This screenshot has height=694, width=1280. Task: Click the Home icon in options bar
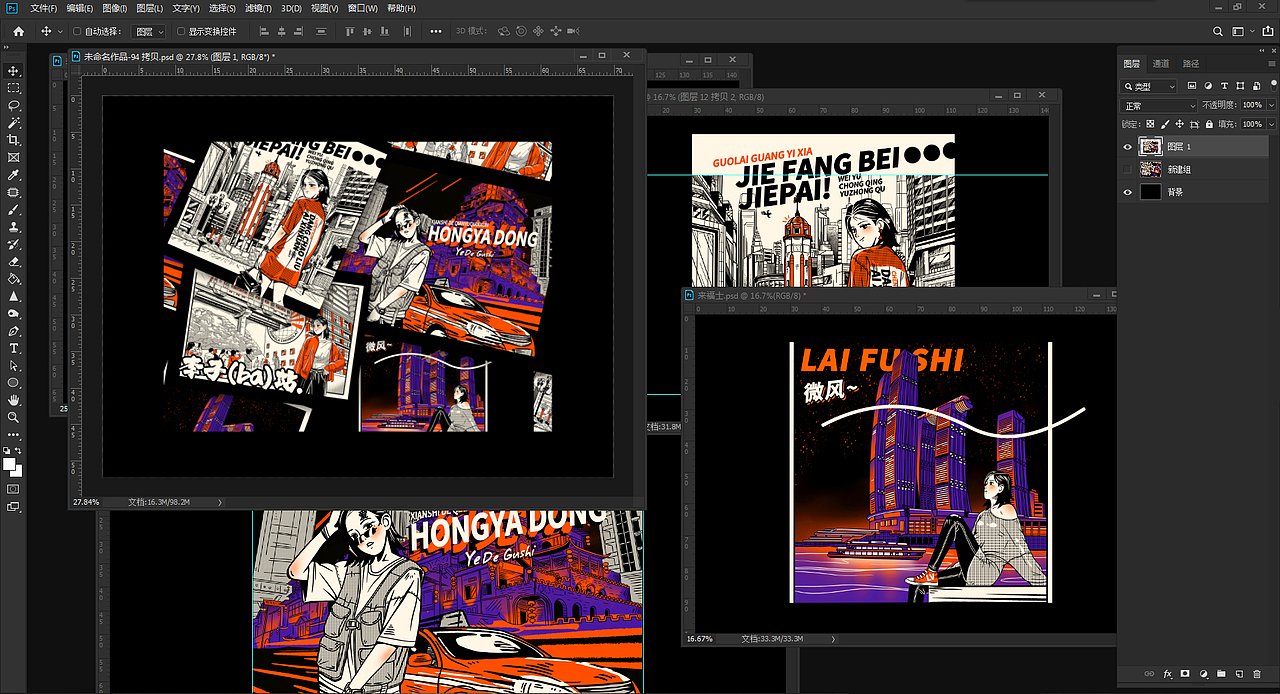(x=18, y=31)
